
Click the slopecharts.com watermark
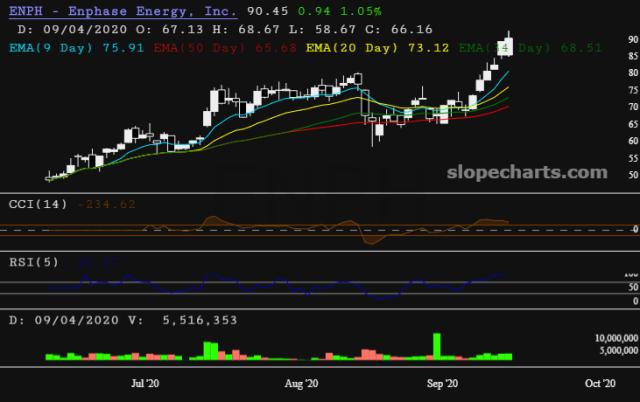tap(531, 172)
